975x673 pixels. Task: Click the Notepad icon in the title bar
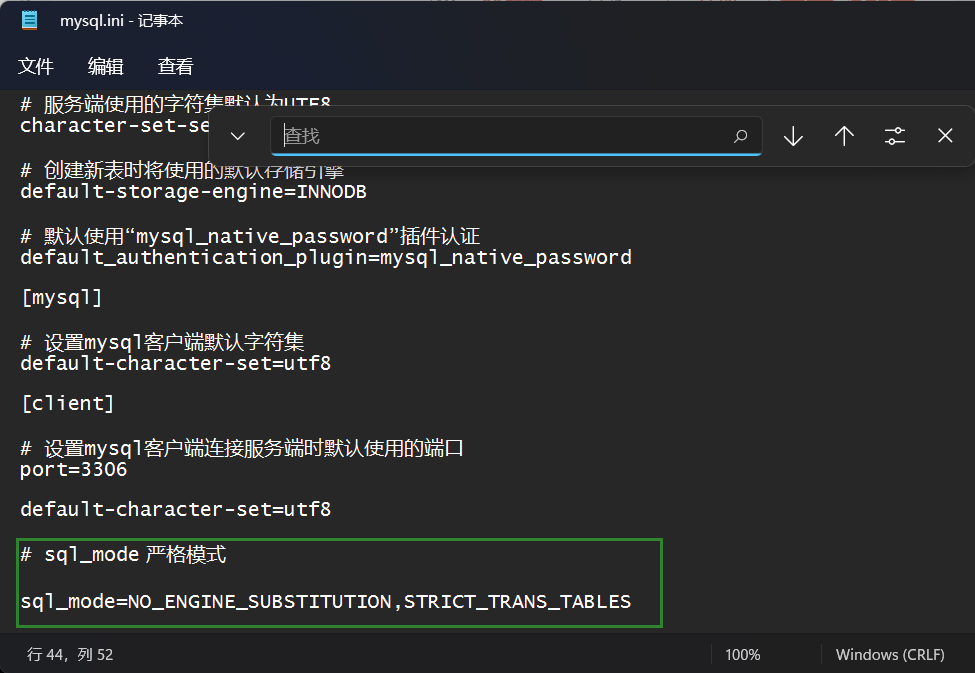[29, 19]
